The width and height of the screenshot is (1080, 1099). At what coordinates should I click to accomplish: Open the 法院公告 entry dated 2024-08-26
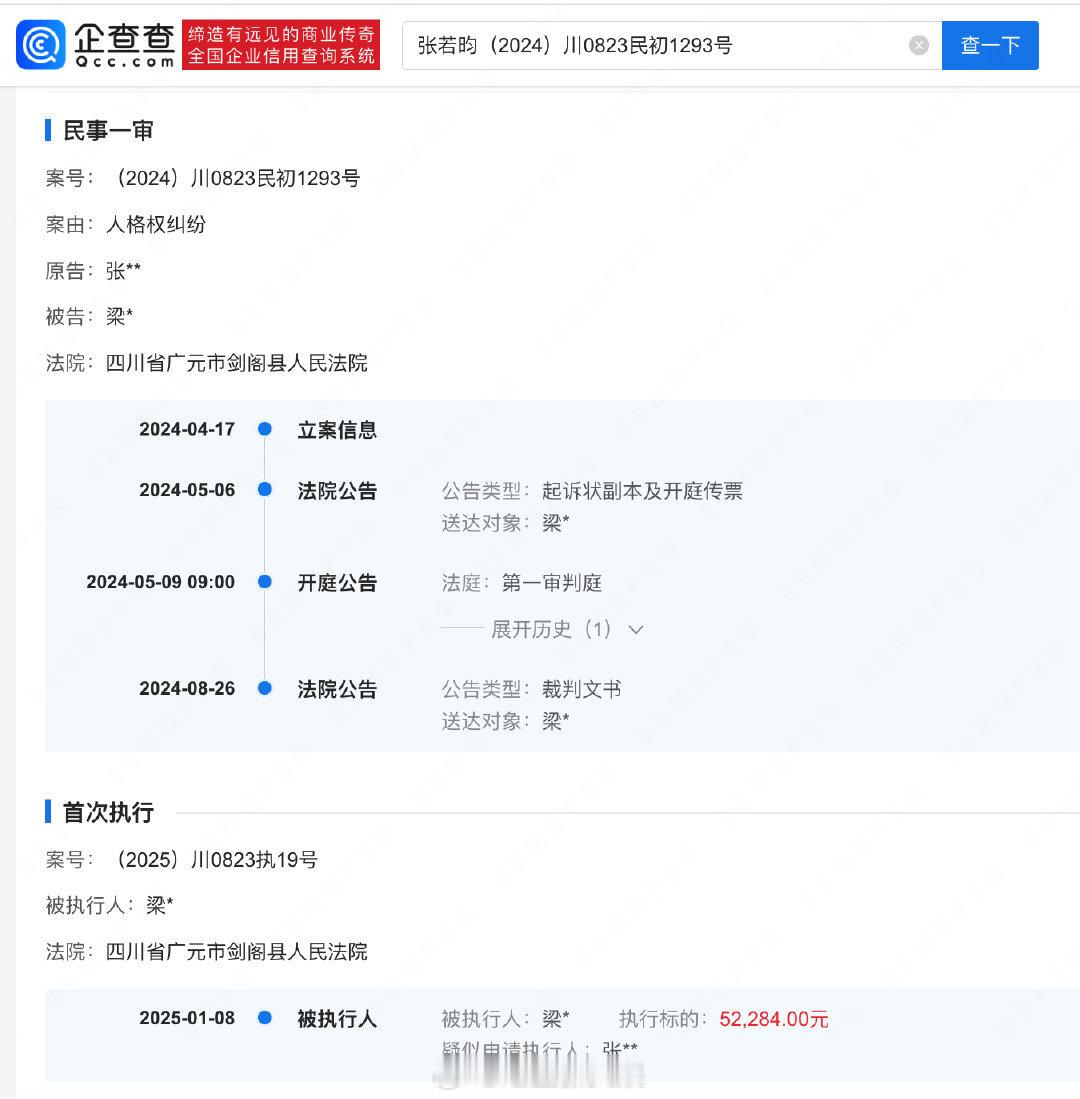point(337,690)
